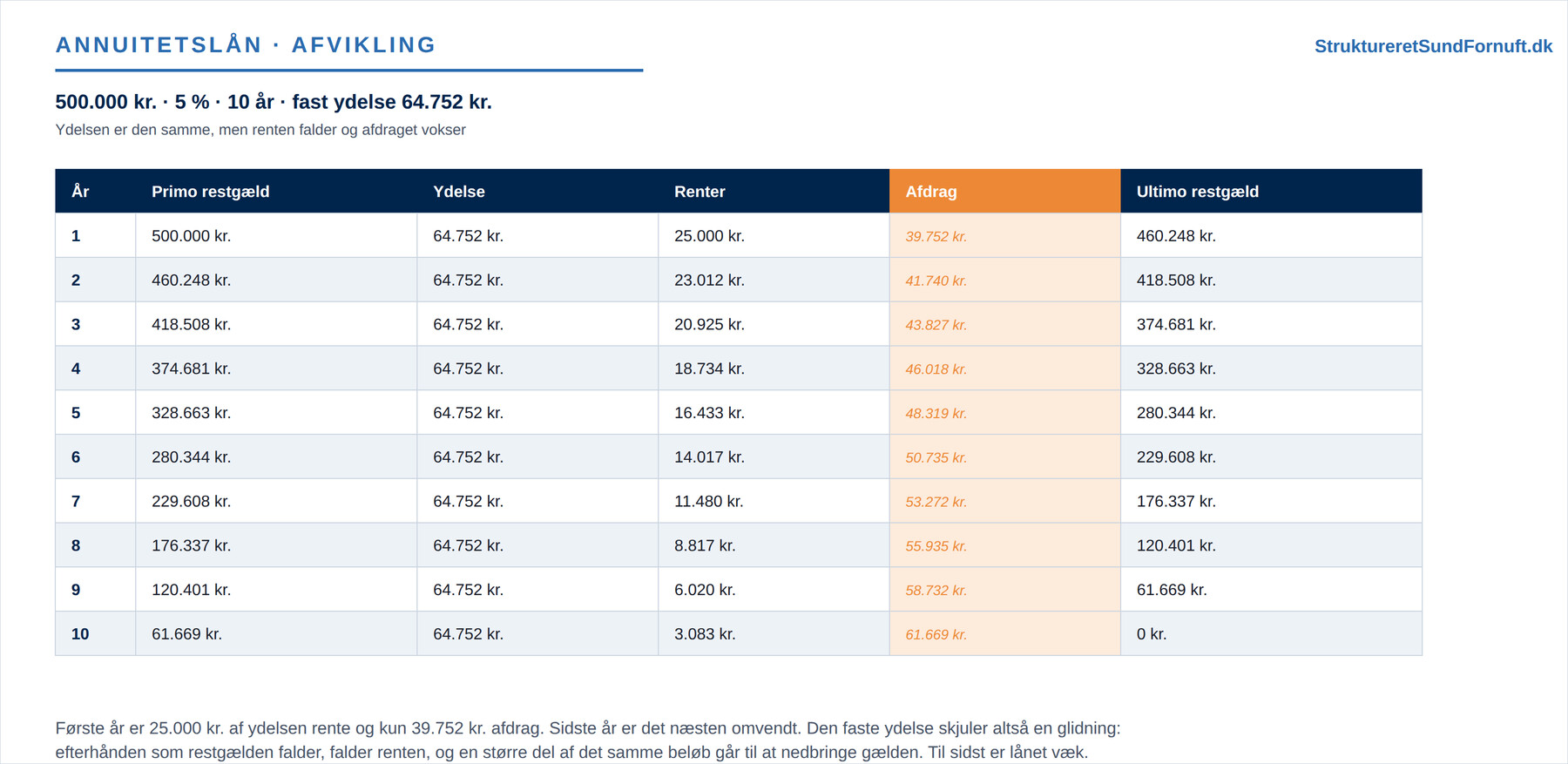Image resolution: width=1568 pixels, height=764 pixels.
Task: Open the StruktureretSundFornuft.dk link
Action: point(1433,46)
